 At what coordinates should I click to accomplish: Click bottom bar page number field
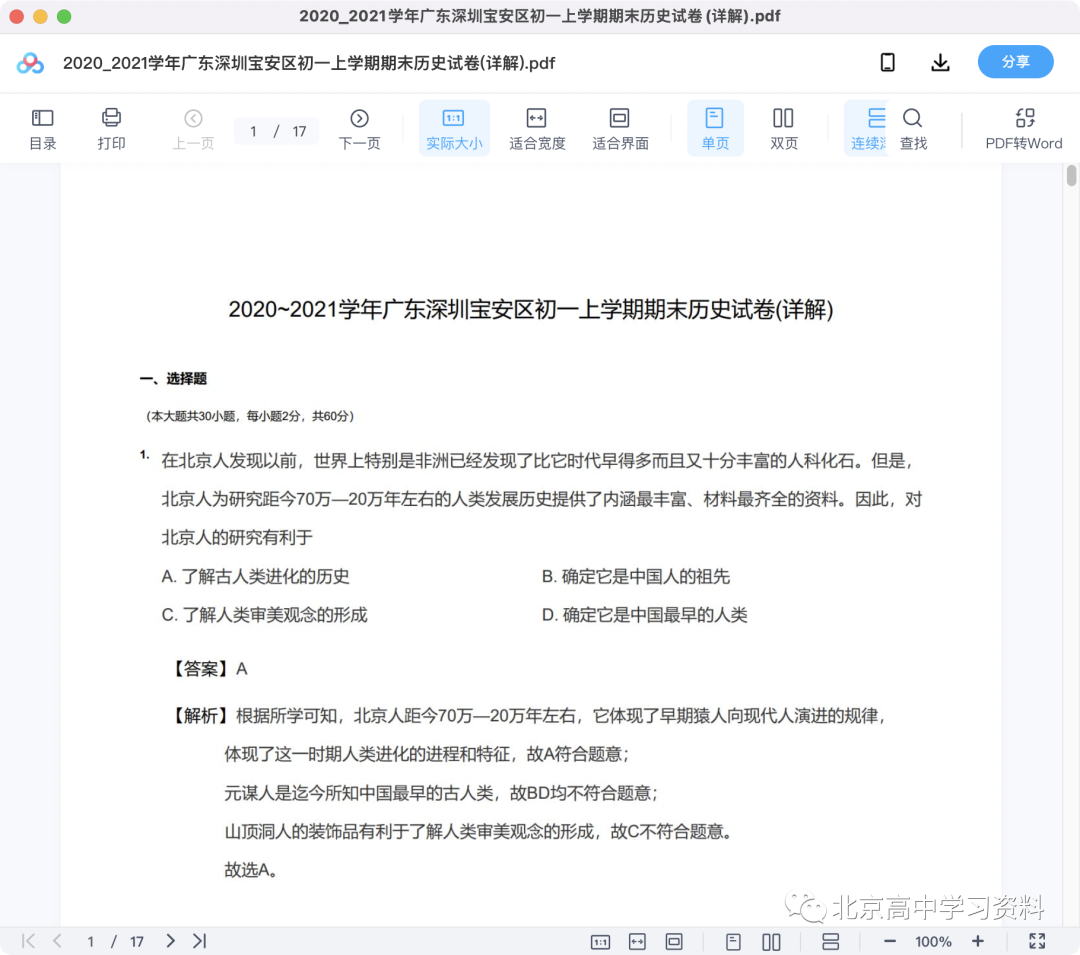tap(91, 942)
